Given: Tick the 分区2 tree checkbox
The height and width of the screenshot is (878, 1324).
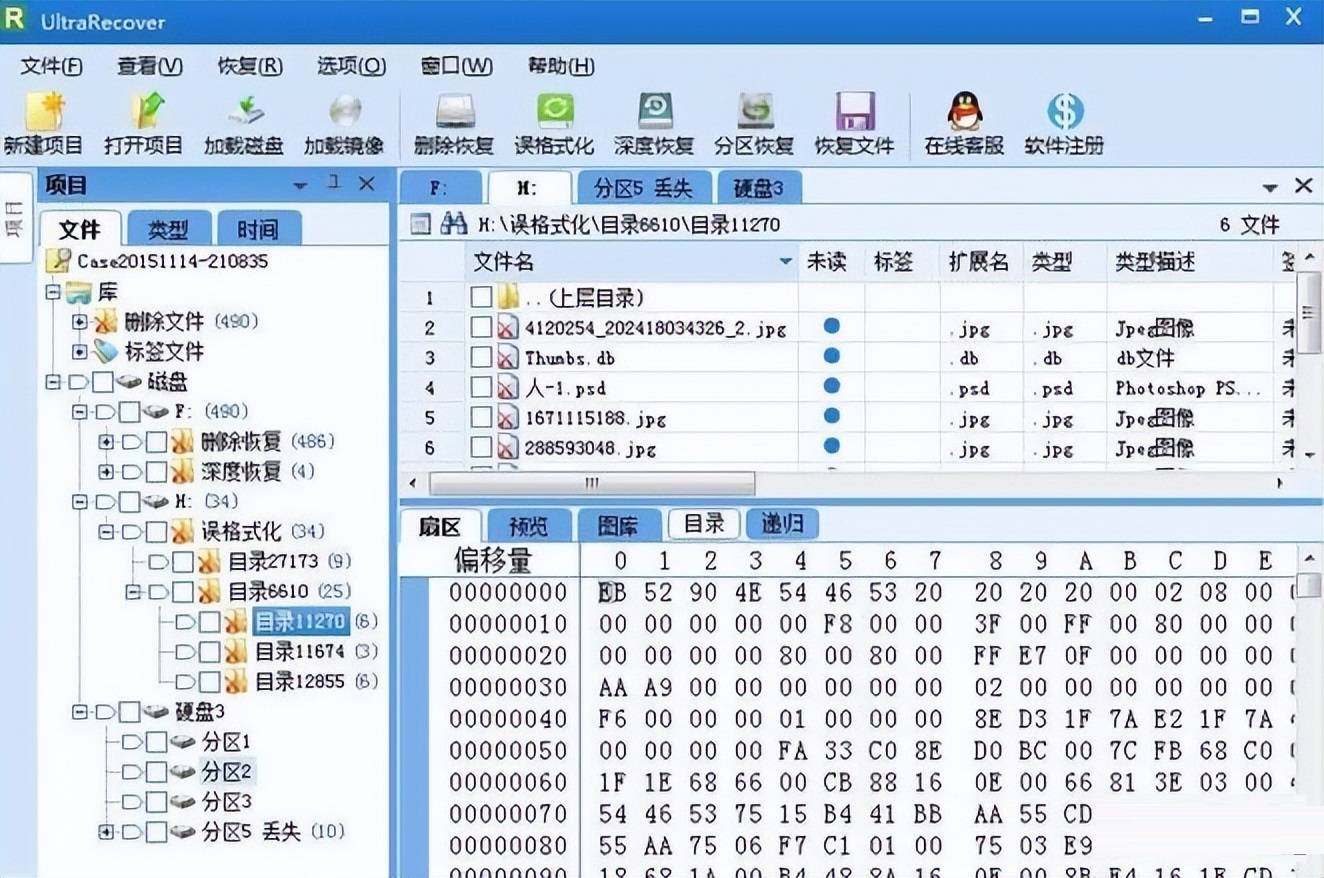Looking at the screenshot, I should pos(156,772).
